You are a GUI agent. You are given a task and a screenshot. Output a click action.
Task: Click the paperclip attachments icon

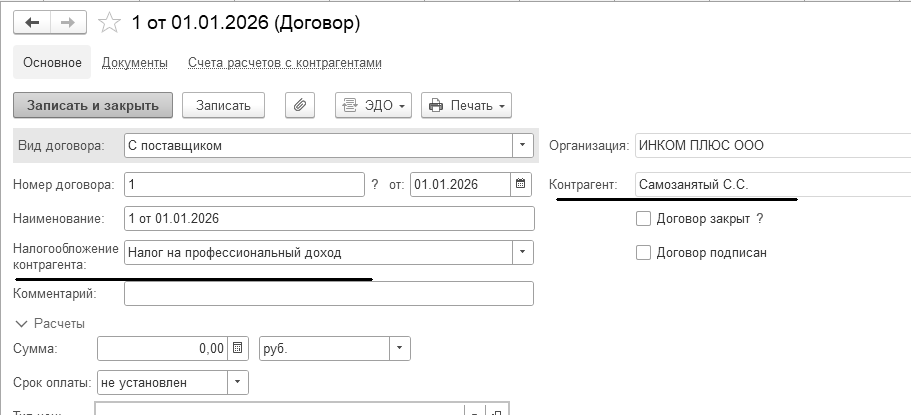point(300,105)
